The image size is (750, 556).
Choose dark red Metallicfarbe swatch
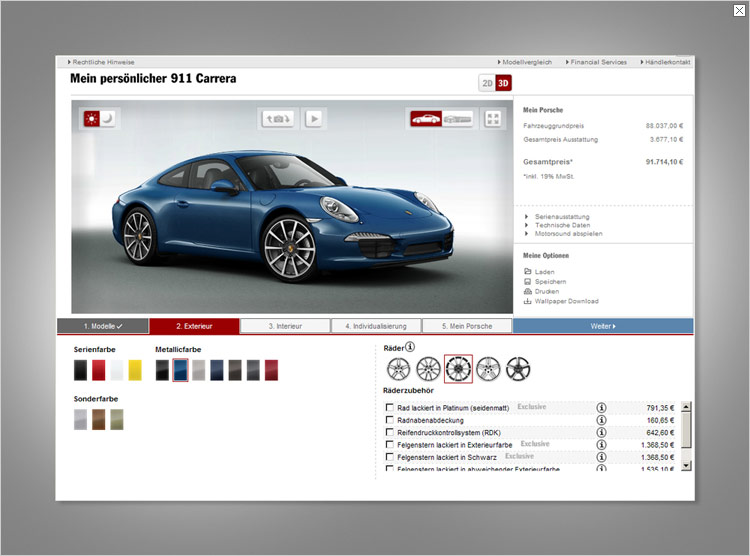pos(271,370)
